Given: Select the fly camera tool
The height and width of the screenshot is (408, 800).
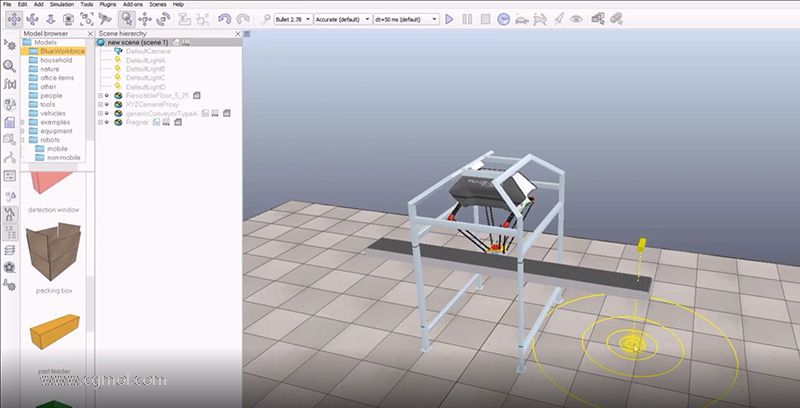Looking at the screenshot, I should [105, 19].
